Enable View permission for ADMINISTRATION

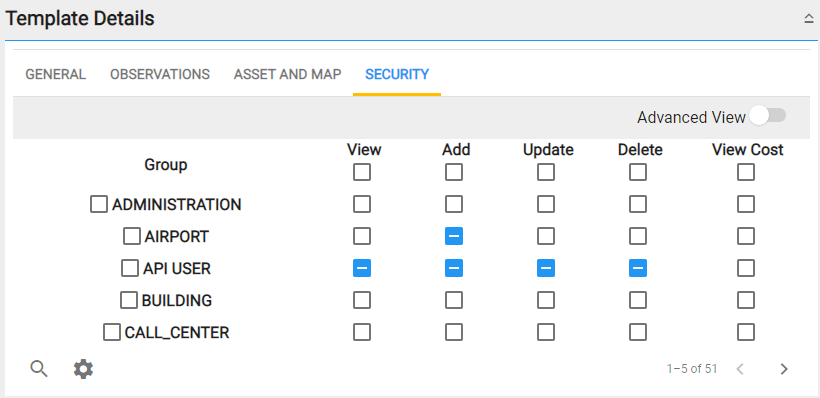coord(362,204)
